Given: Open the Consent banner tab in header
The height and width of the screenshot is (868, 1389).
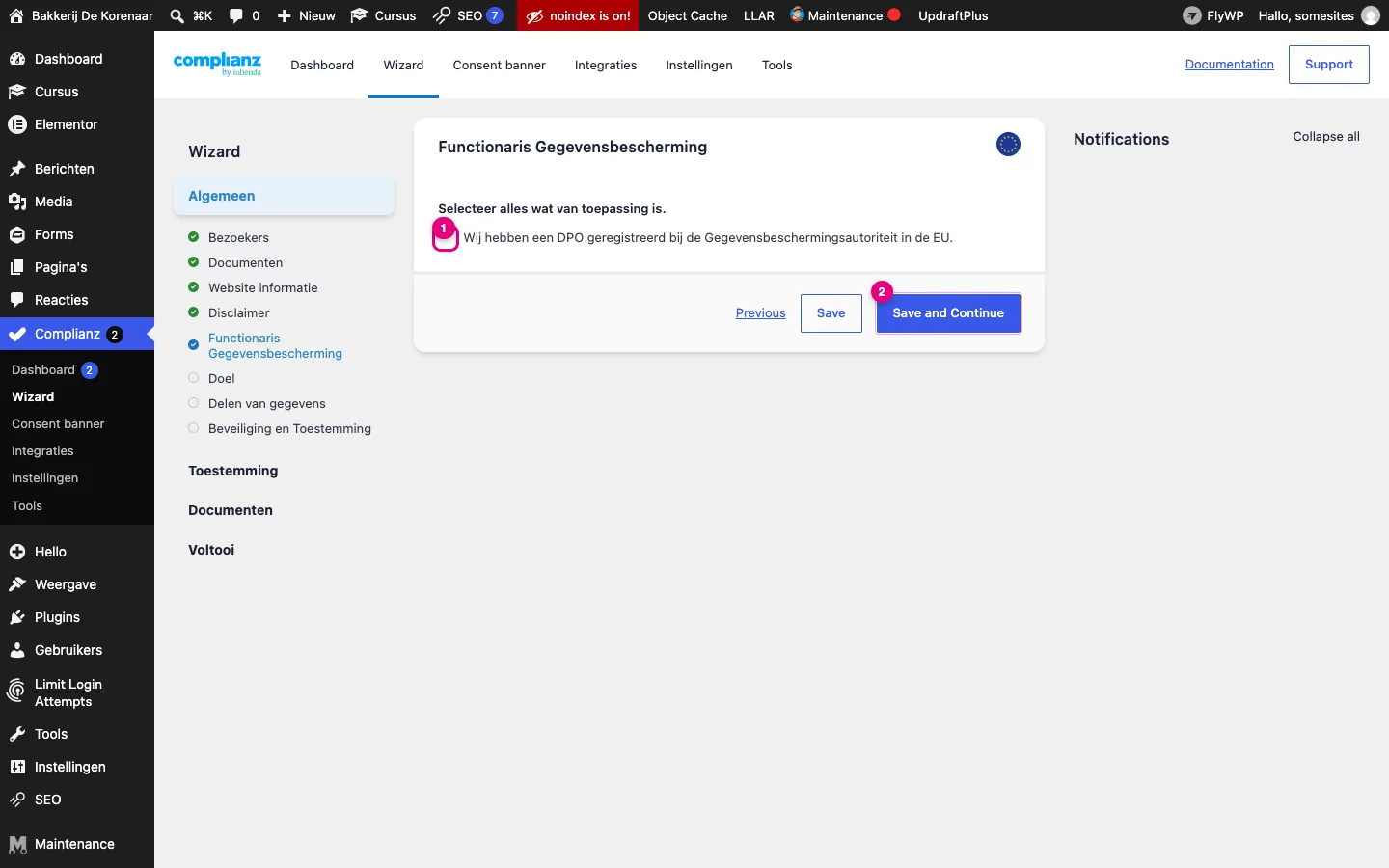Looking at the screenshot, I should coord(499,65).
